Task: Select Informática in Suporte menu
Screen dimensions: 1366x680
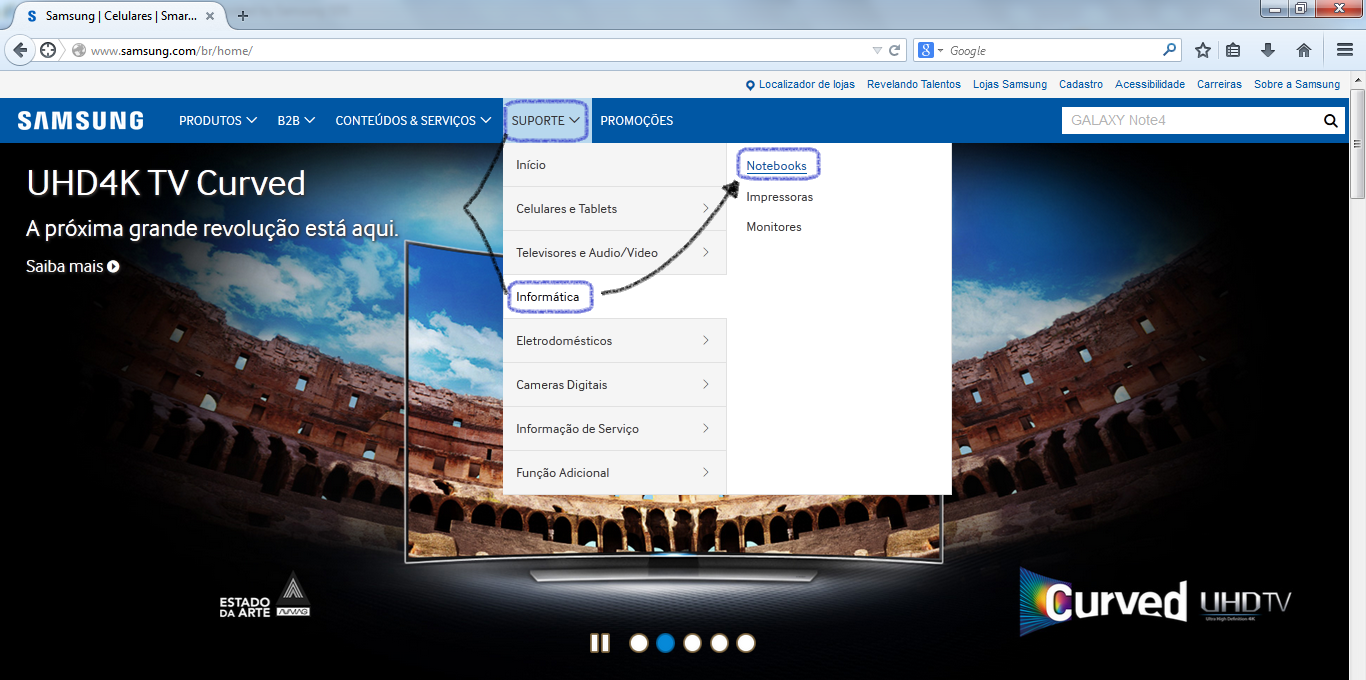Action: (x=615, y=297)
